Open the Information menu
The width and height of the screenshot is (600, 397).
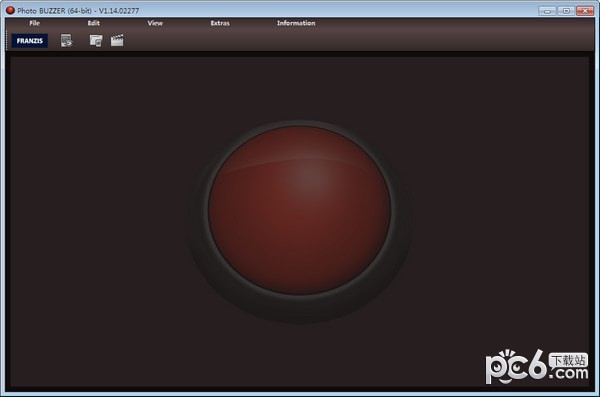(296, 23)
